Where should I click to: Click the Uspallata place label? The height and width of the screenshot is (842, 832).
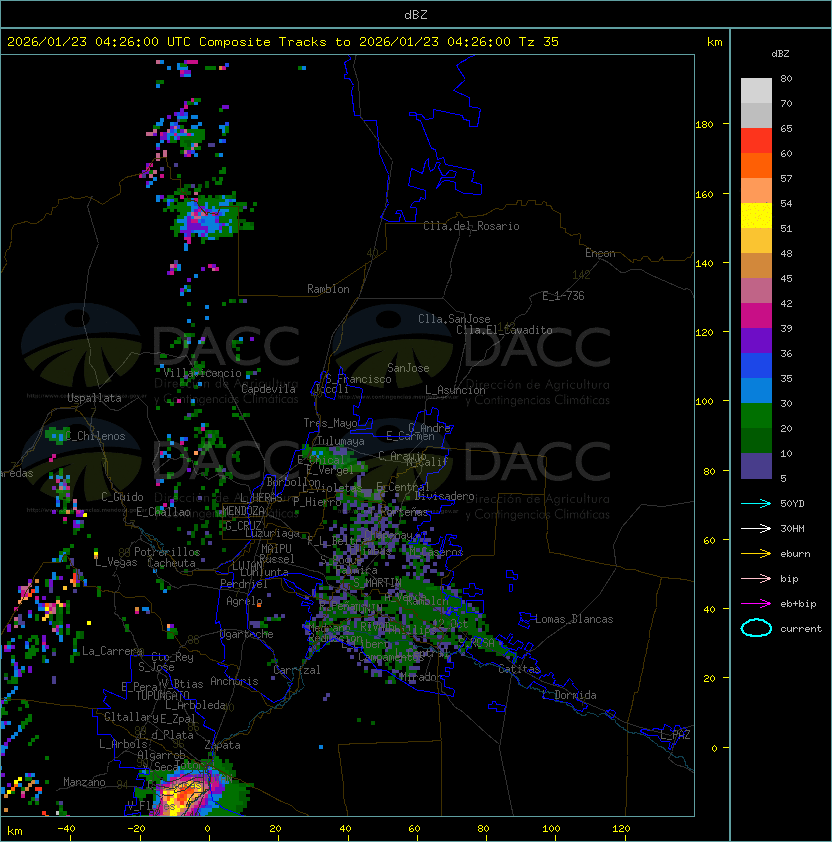(x=94, y=398)
